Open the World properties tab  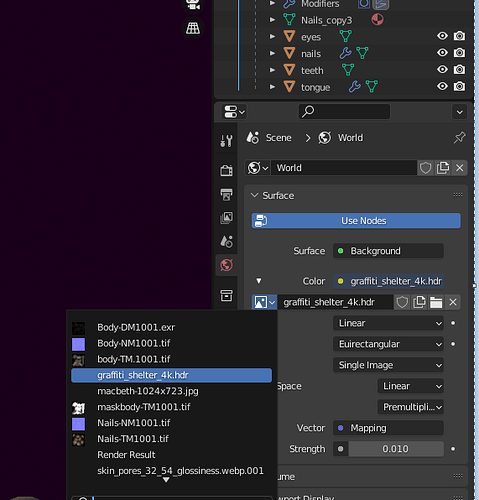(x=226, y=265)
